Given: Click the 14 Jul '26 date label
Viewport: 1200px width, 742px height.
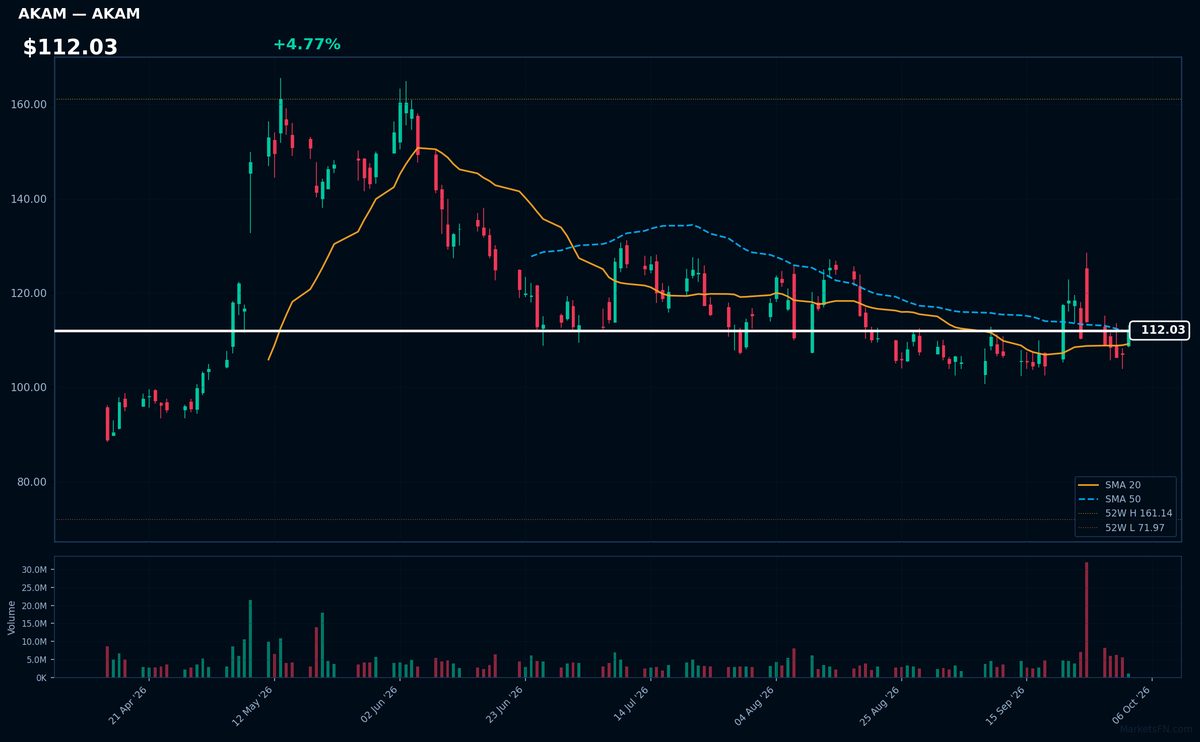Looking at the screenshot, I should [x=630, y=705].
